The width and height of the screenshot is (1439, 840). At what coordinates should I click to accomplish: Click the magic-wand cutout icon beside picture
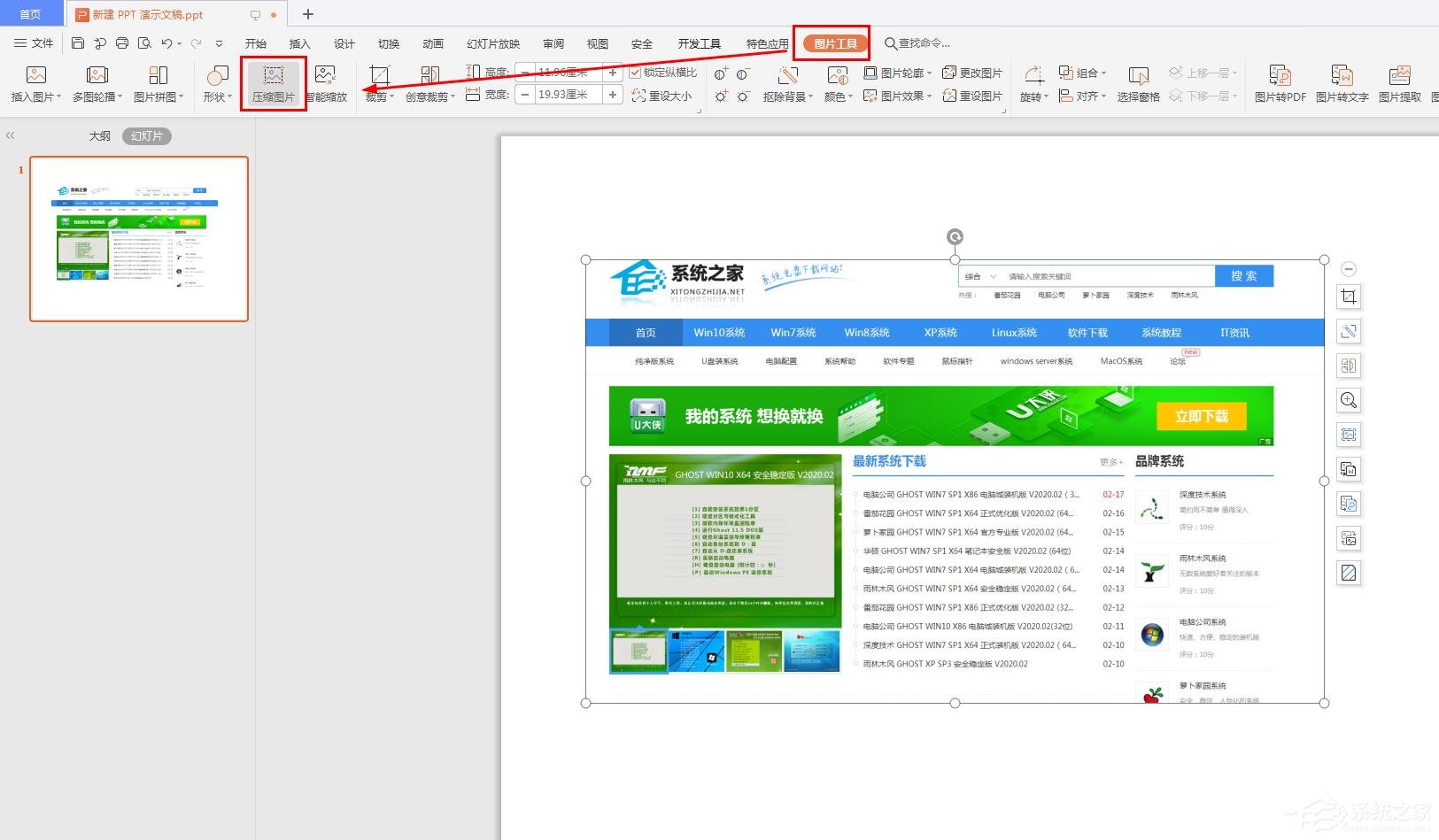(1349, 331)
